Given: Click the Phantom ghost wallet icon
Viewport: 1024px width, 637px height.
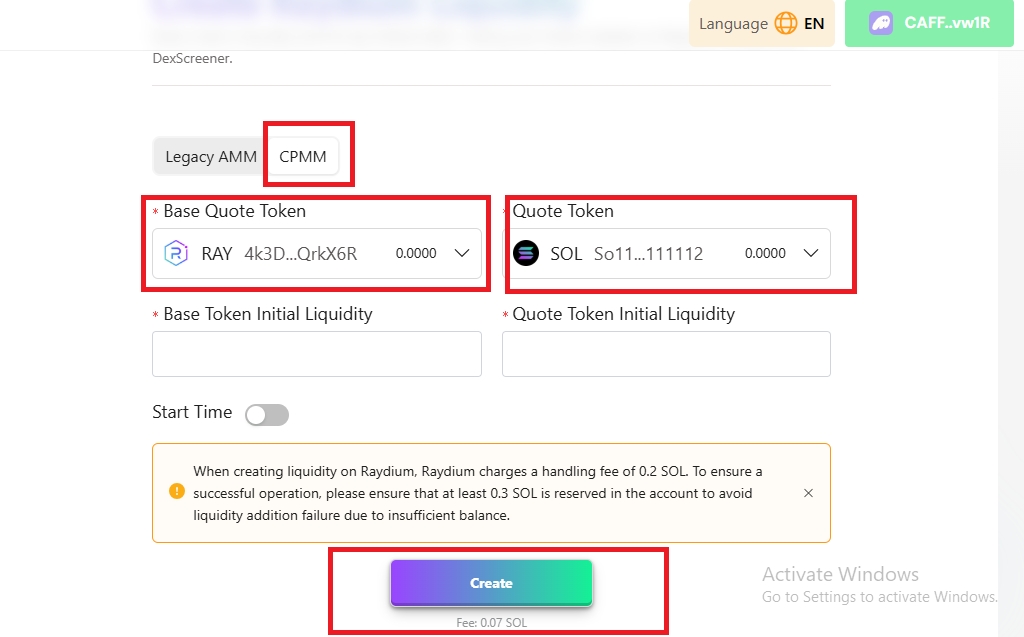Looking at the screenshot, I should tap(881, 23).
